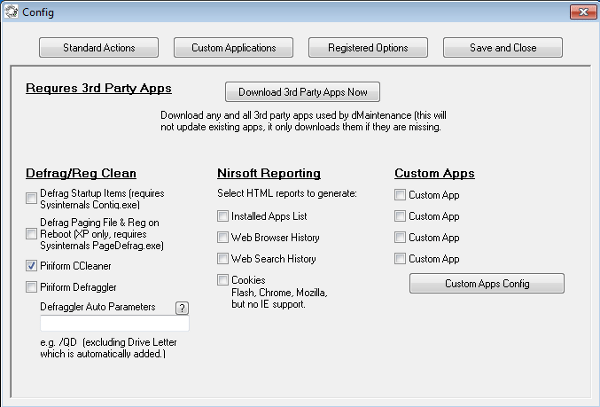Switch to Custom Applications section
Viewport: 600px width, 407px height.
pyautogui.click(x=233, y=48)
